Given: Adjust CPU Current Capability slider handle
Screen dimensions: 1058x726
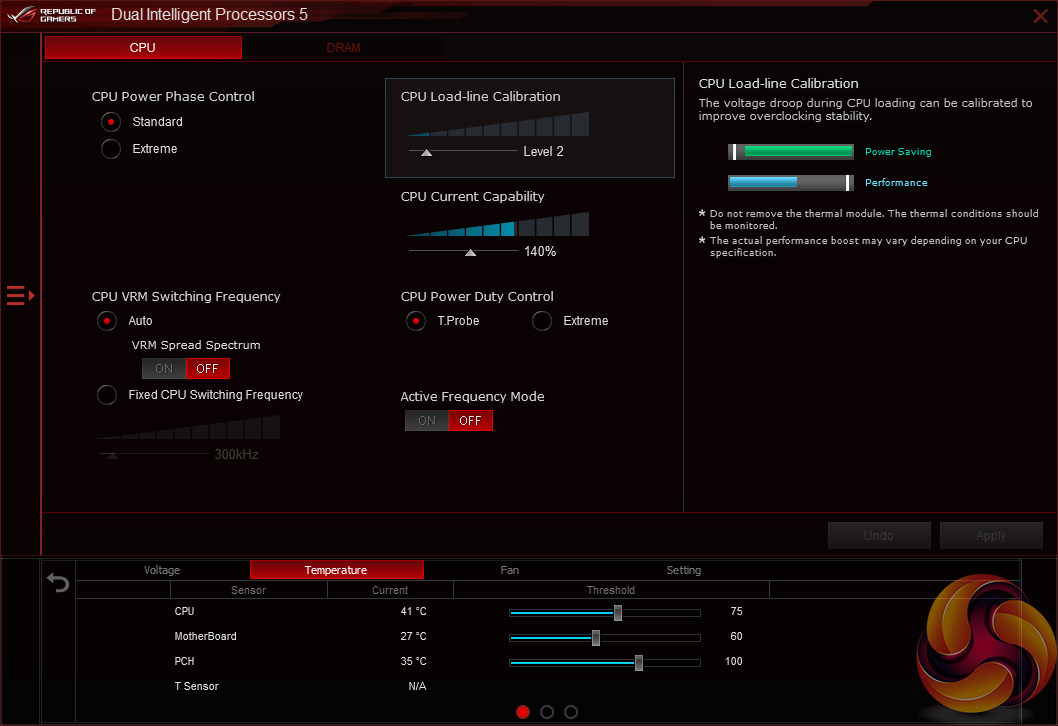Looking at the screenshot, I should (470, 252).
